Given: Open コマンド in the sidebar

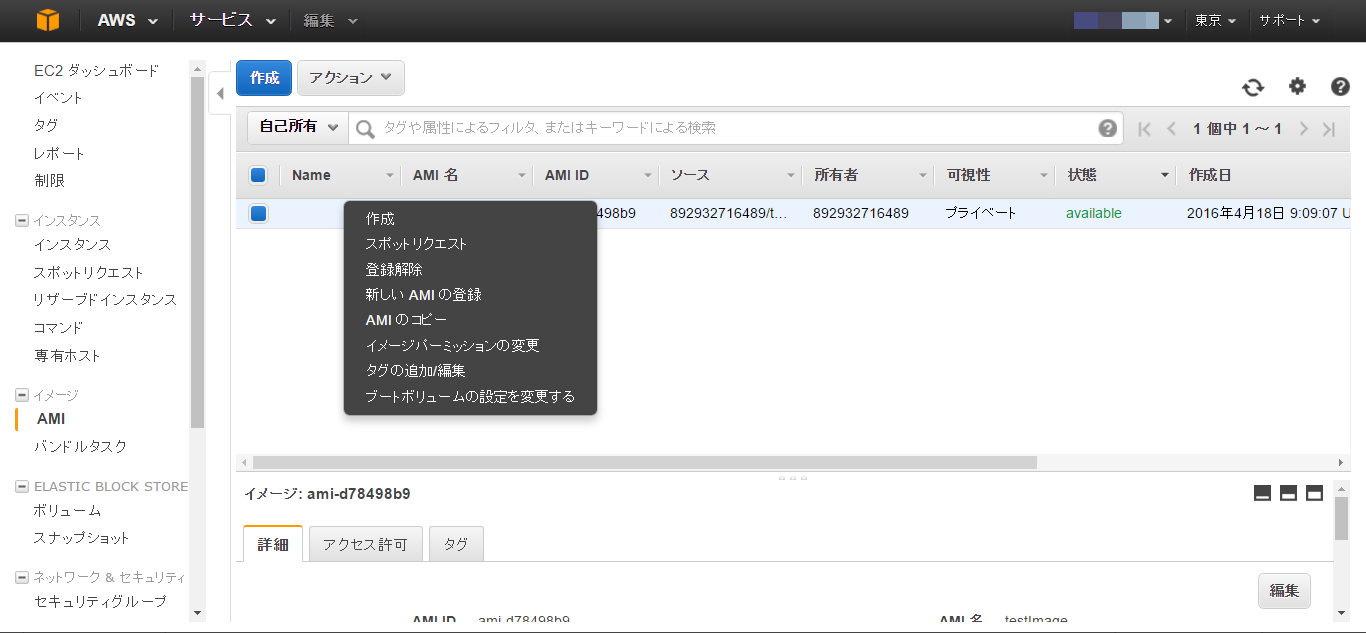Looking at the screenshot, I should [x=58, y=328].
